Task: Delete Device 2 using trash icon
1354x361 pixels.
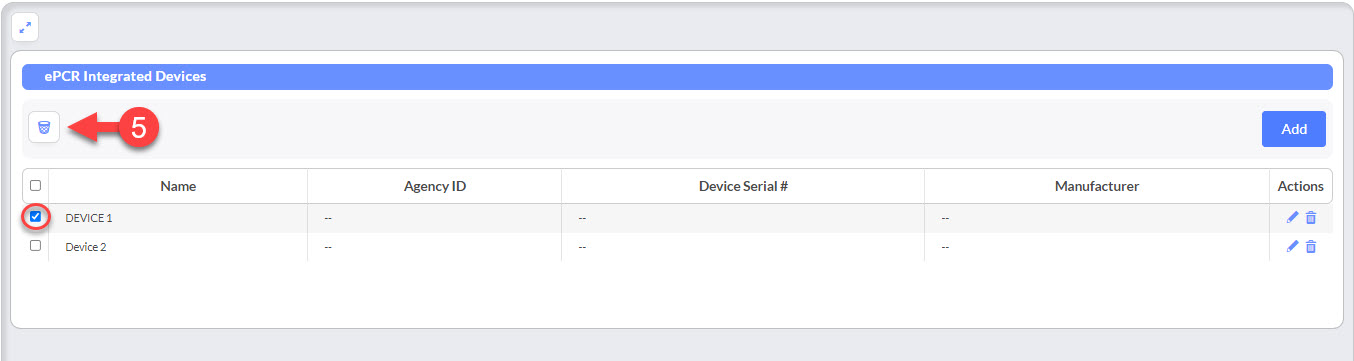Action: (1311, 246)
